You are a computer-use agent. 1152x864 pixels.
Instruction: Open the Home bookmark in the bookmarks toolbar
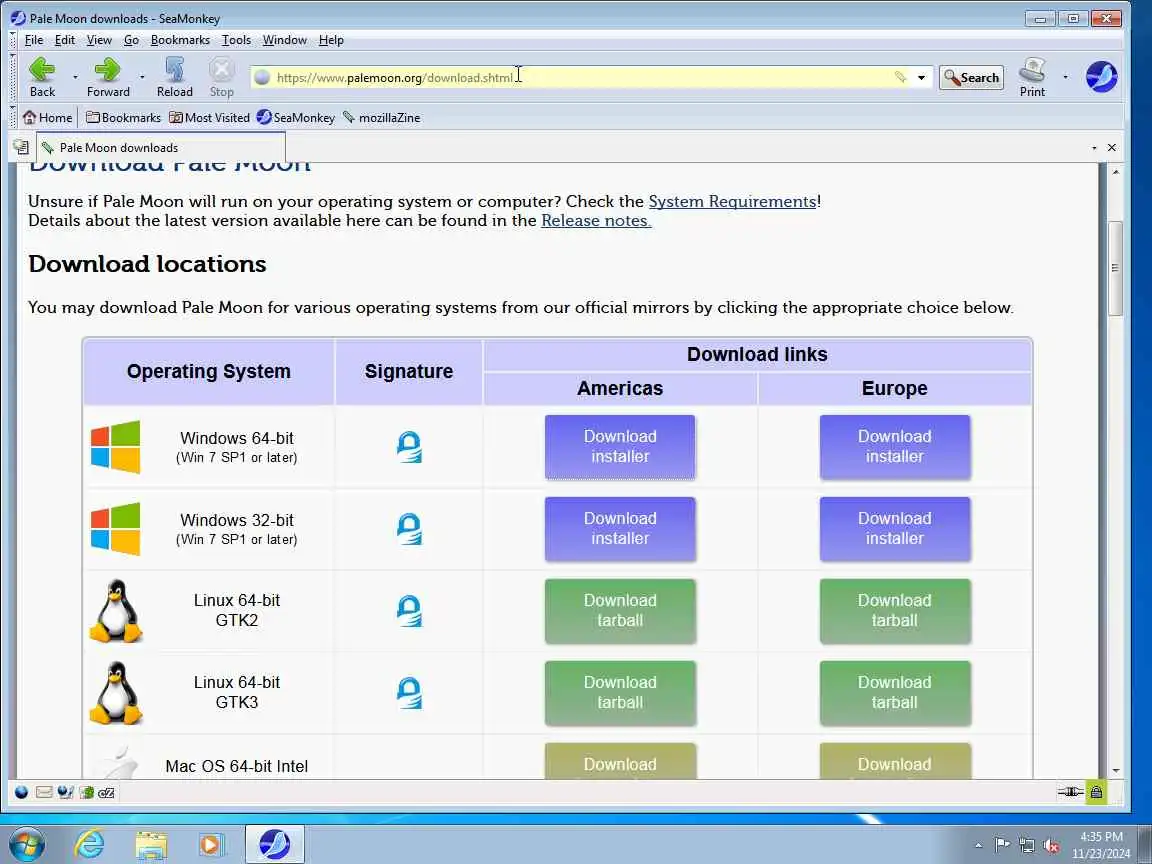point(48,118)
